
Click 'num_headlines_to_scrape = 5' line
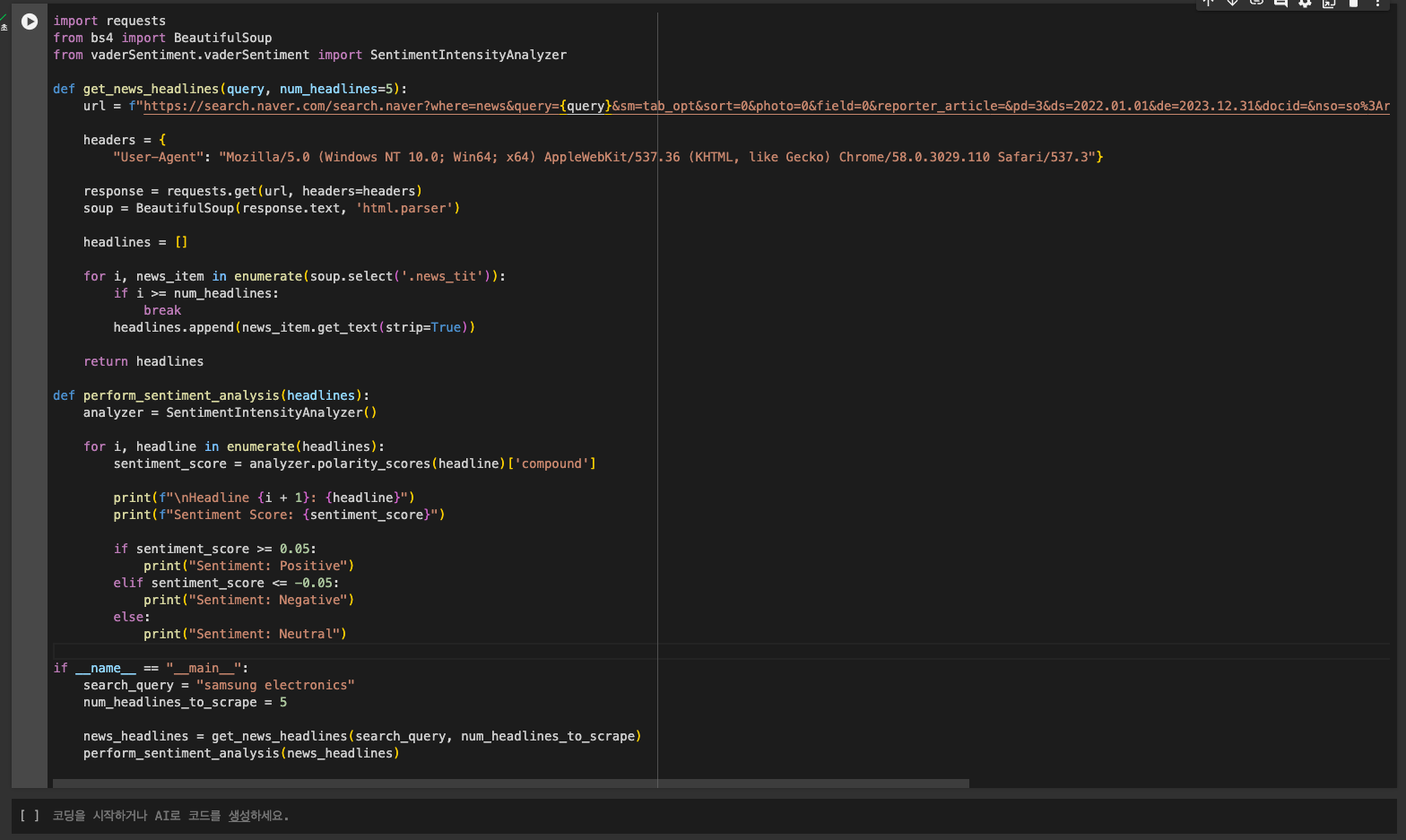tap(185, 702)
